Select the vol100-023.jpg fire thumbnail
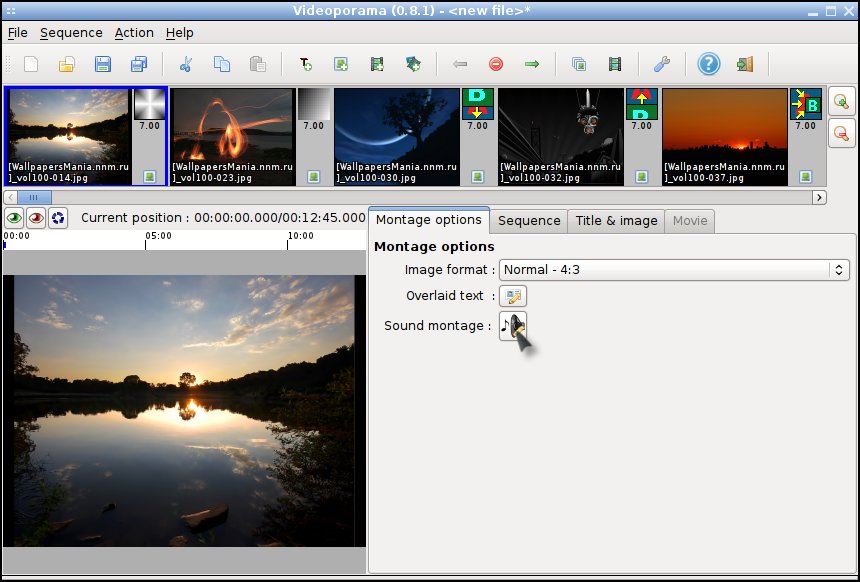 click(x=233, y=137)
